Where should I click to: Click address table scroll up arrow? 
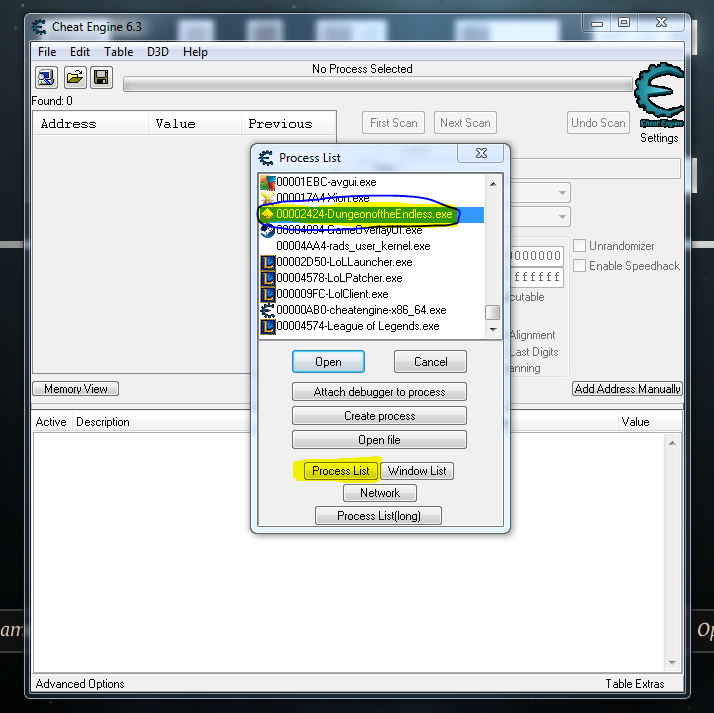[x=672, y=443]
